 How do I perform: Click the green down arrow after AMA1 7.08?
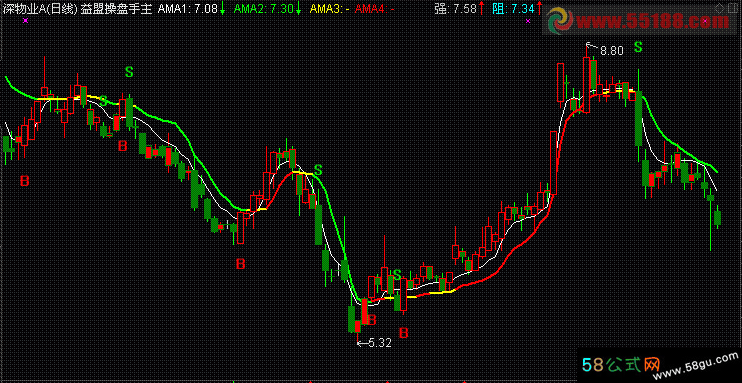[222, 8]
